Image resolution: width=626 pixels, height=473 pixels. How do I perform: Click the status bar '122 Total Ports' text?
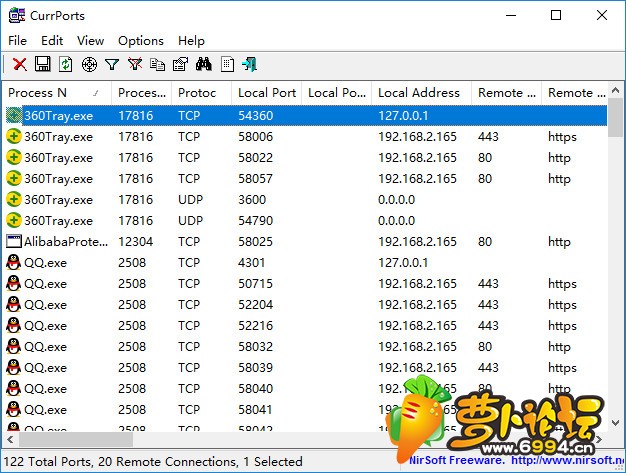click(47, 461)
